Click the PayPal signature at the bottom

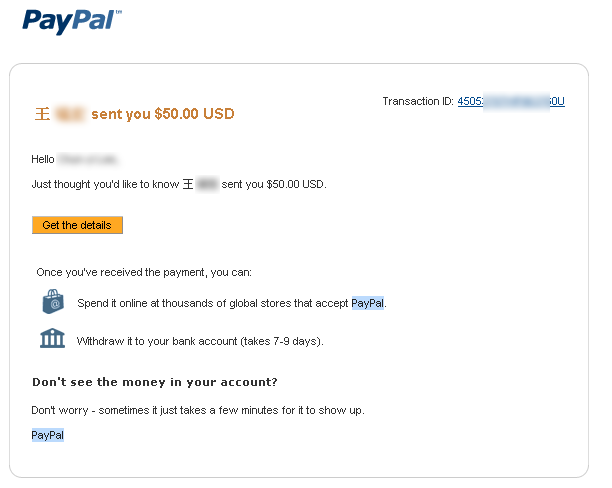tap(48, 435)
